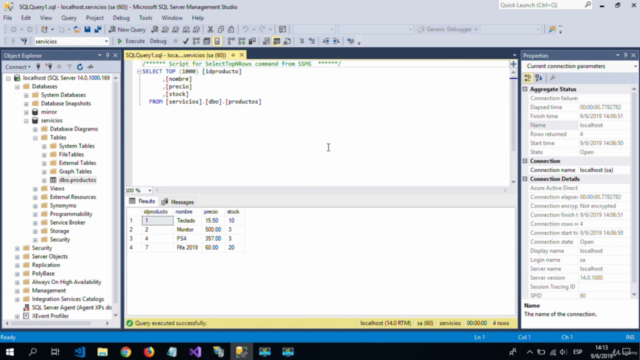The height and width of the screenshot is (360, 640).
Task: Click the New Query toolbar button
Action: click(127, 29)
